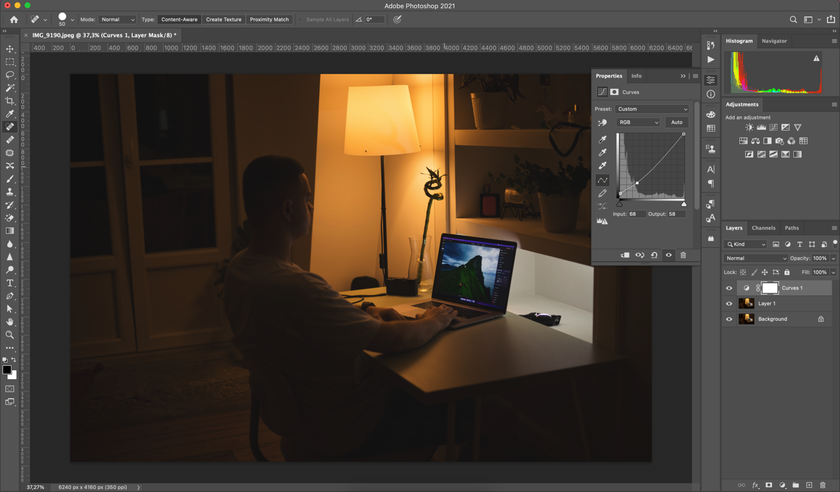
Task: Select the Move tool
Action: 10,49
